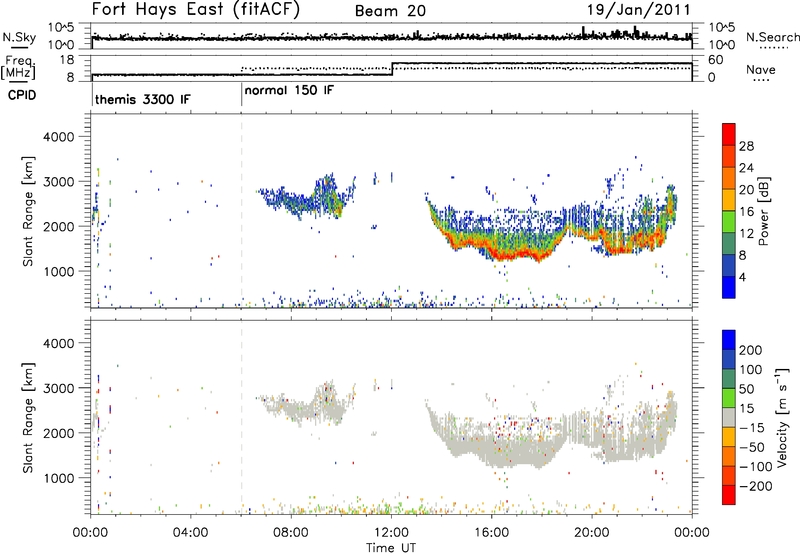Viewport: 800px width, 554px height.
Task: Click the 'themis 3300 IF' annotation
Action: [143, 99]
